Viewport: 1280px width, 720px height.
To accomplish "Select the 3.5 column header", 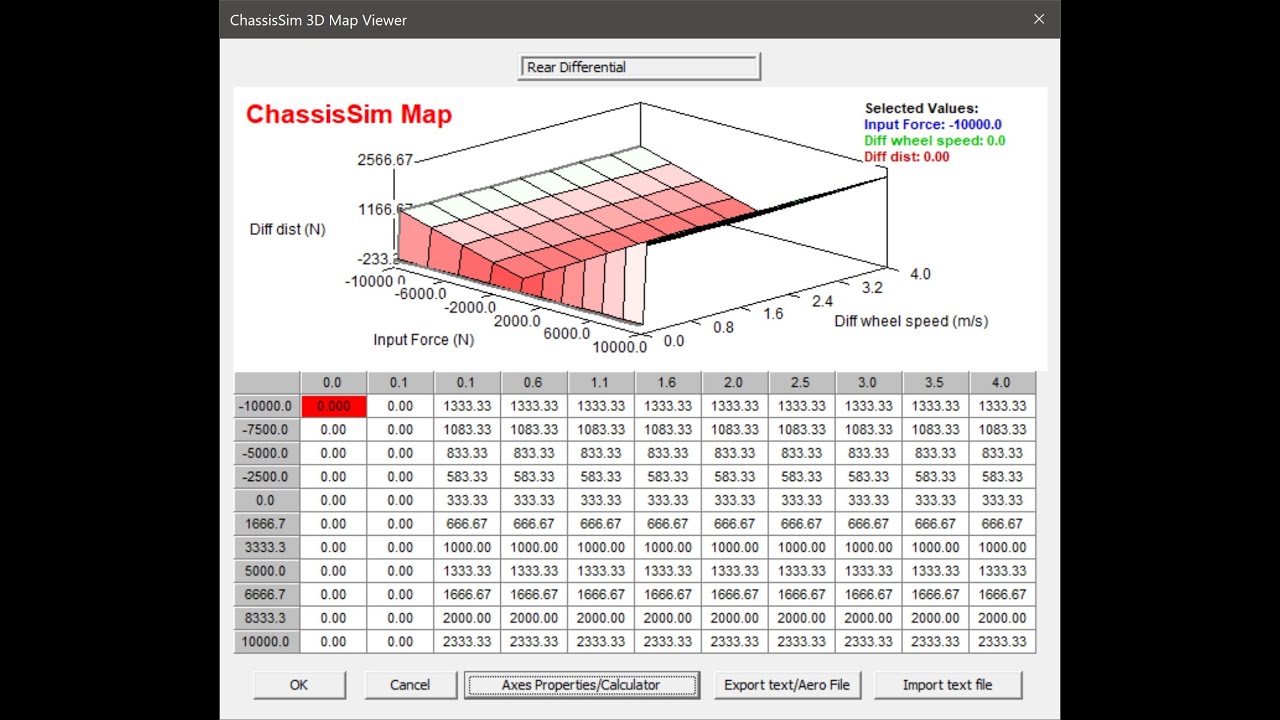I will [x=936, y=383].
